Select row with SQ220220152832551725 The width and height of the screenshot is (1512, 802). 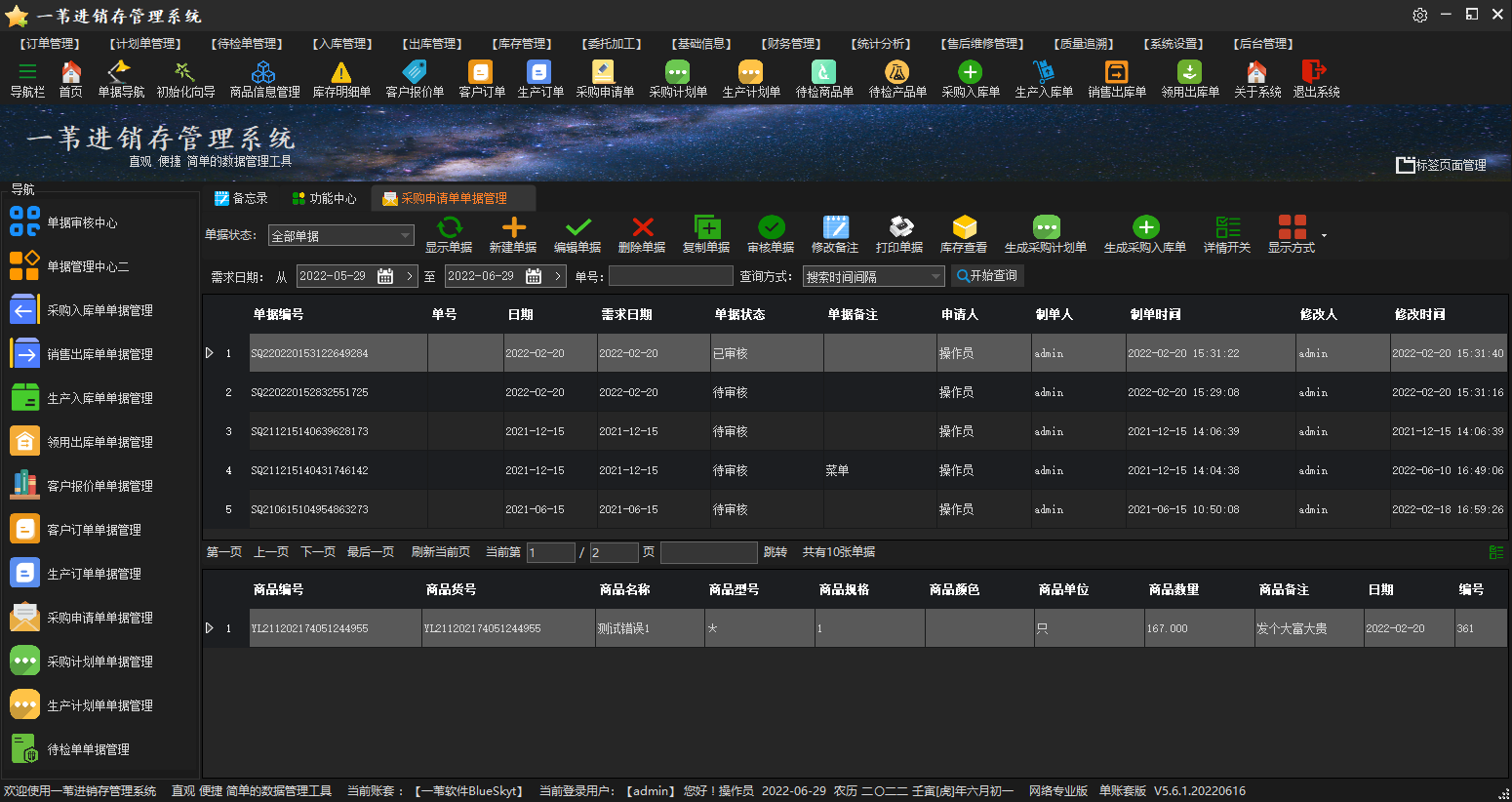pyautogui.click(x=855, y=392)
